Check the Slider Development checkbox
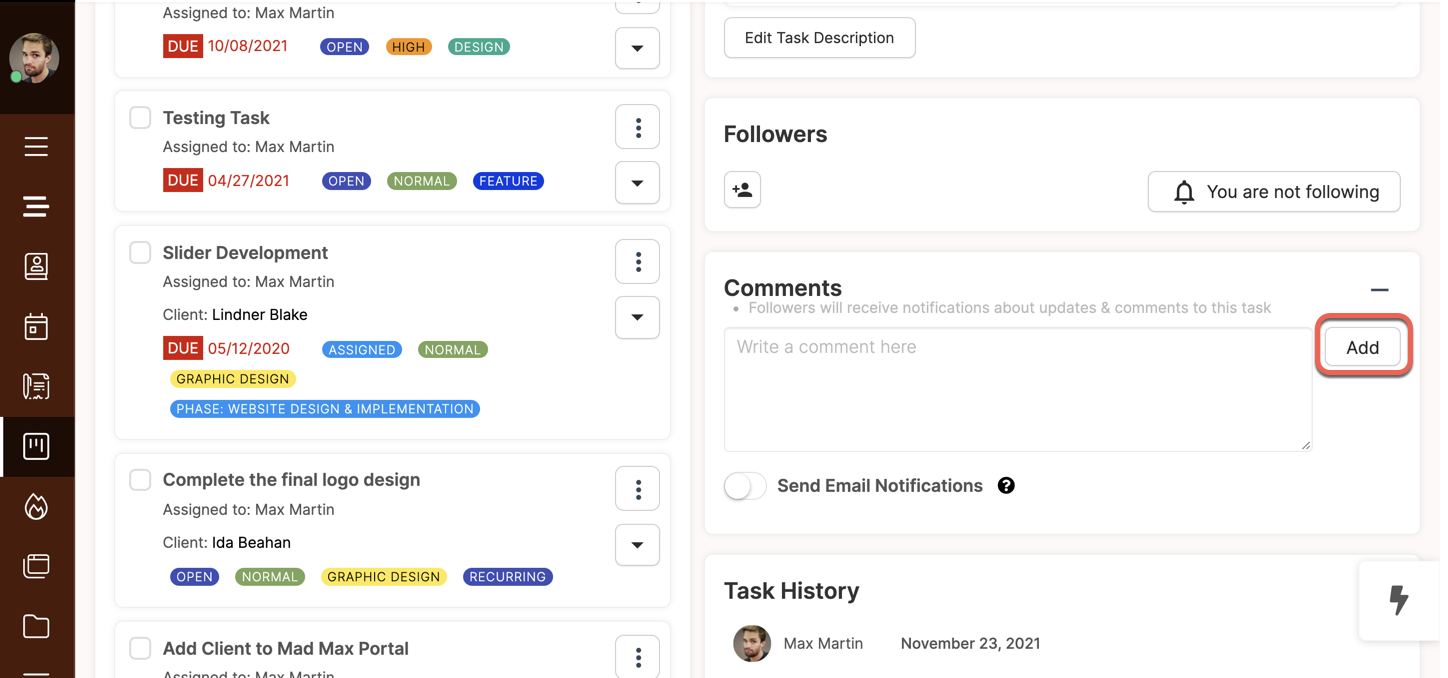 (140, 253)
